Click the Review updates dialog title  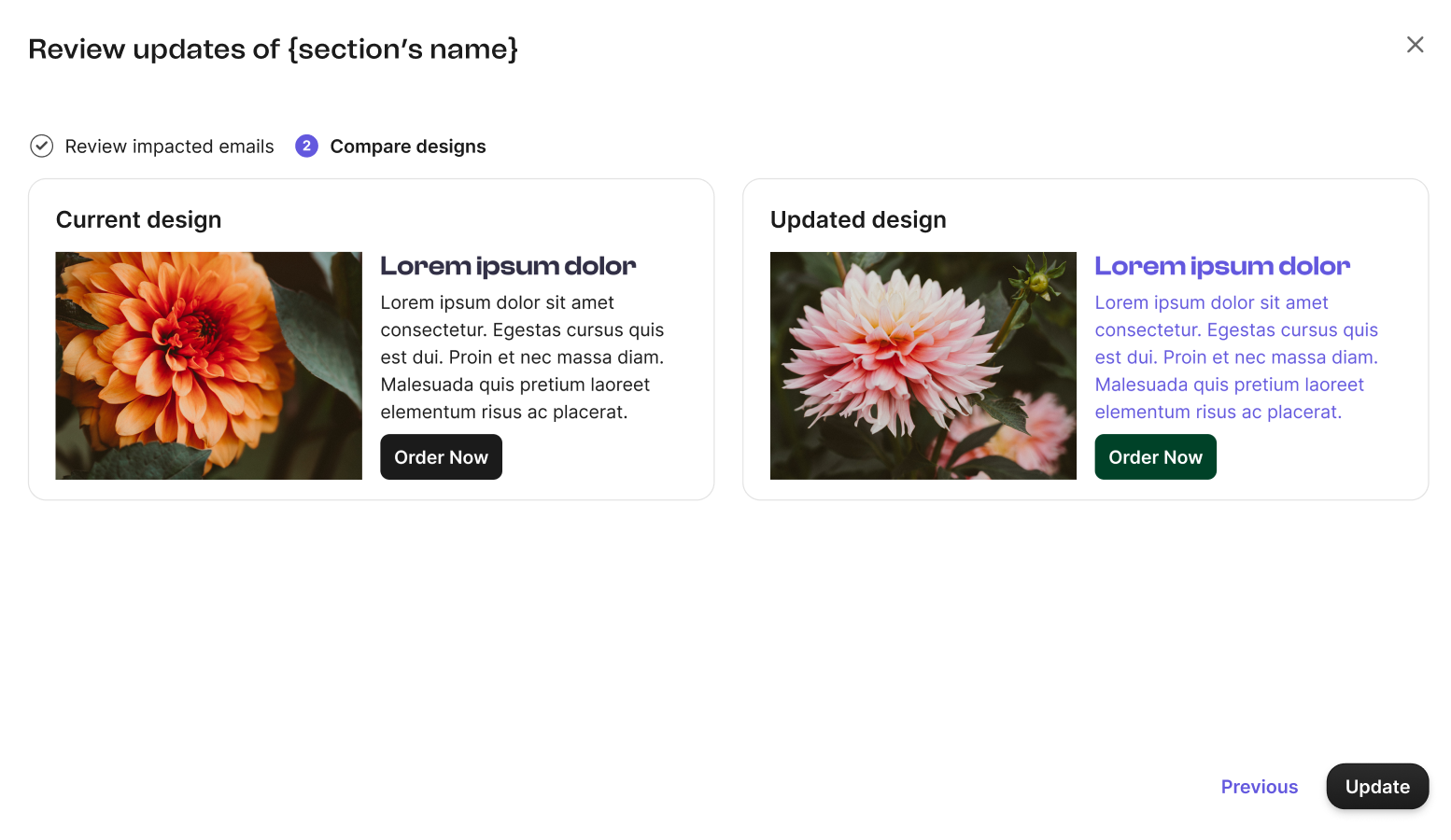[273, 49]
